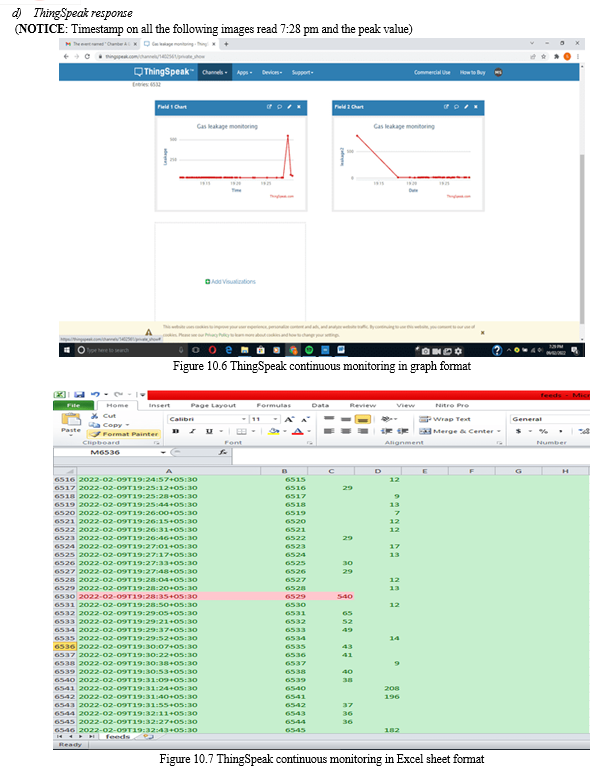Open Field 2 Chart in new window icon

(447, 107)
